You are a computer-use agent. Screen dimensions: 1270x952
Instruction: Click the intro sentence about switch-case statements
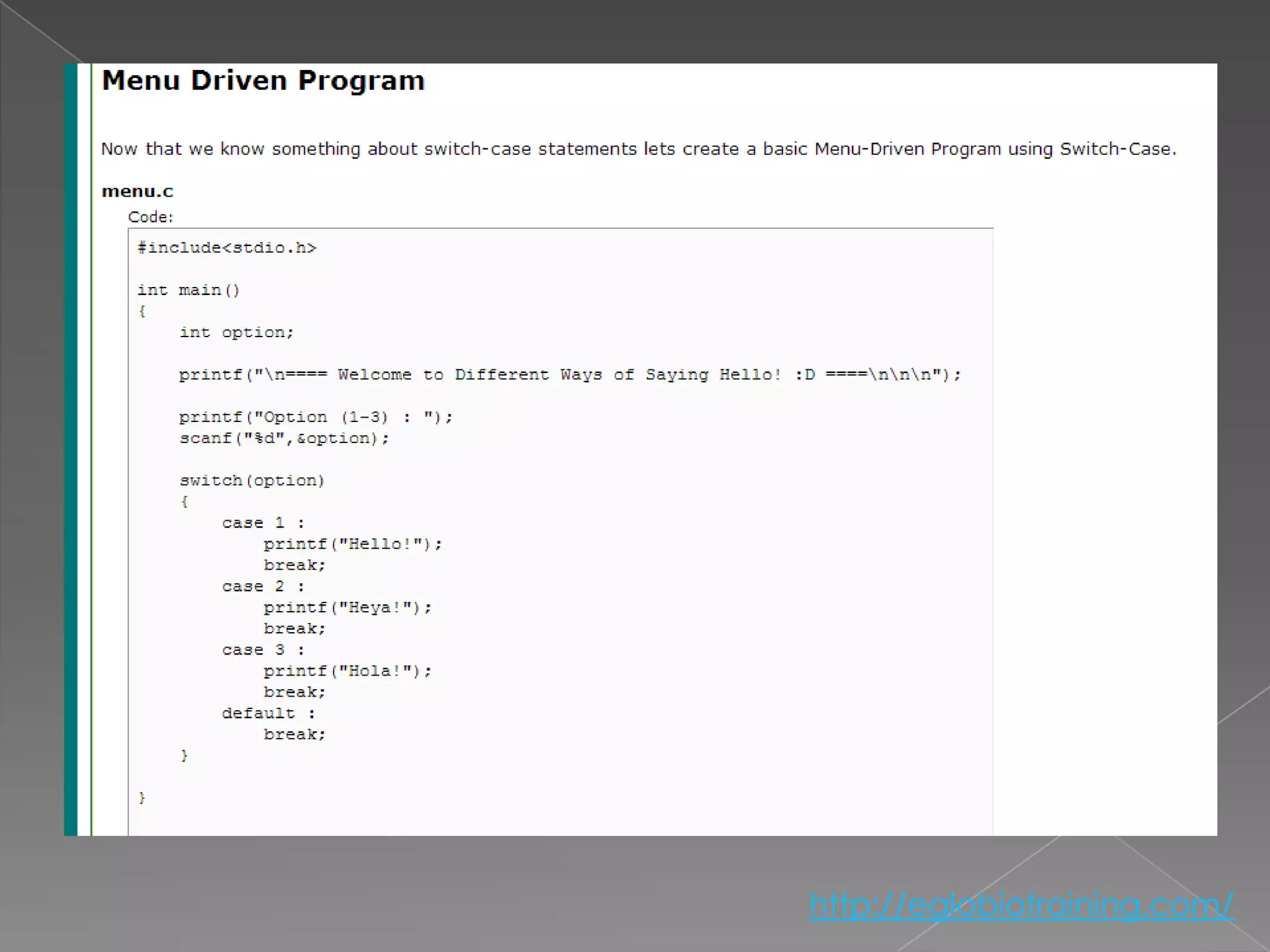click(x=638, y=149)
